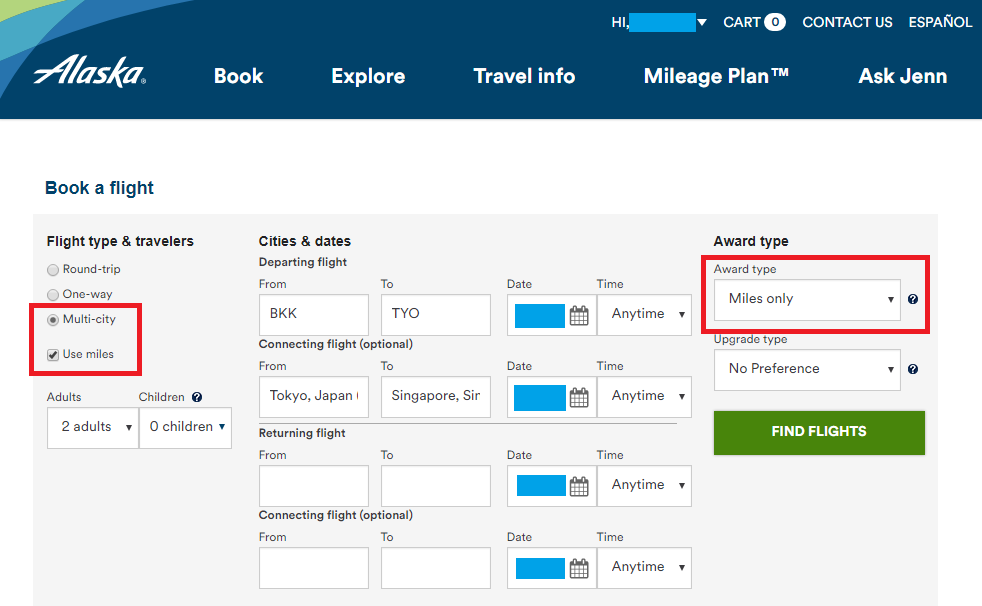Click the From field with Tokyo, Japan
The height and width of the screenshot is (606, 982).
pyautogui.click(x=314, y=397)
